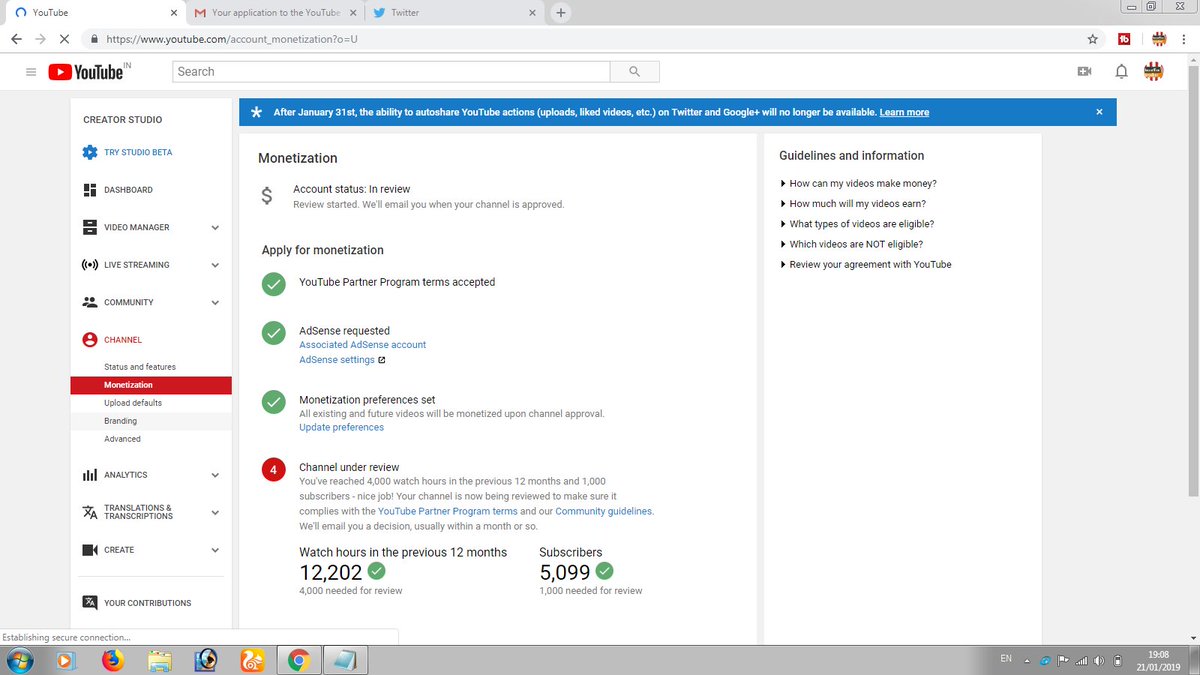Expand the Create section

click(x=214, y=550)
